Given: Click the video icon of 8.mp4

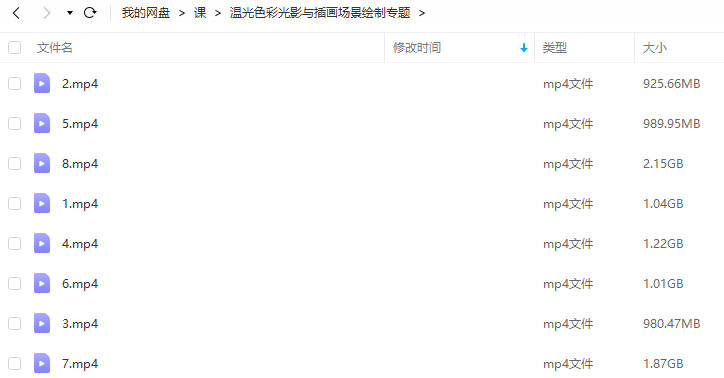Looking at the screenshot, I should 42,163.
